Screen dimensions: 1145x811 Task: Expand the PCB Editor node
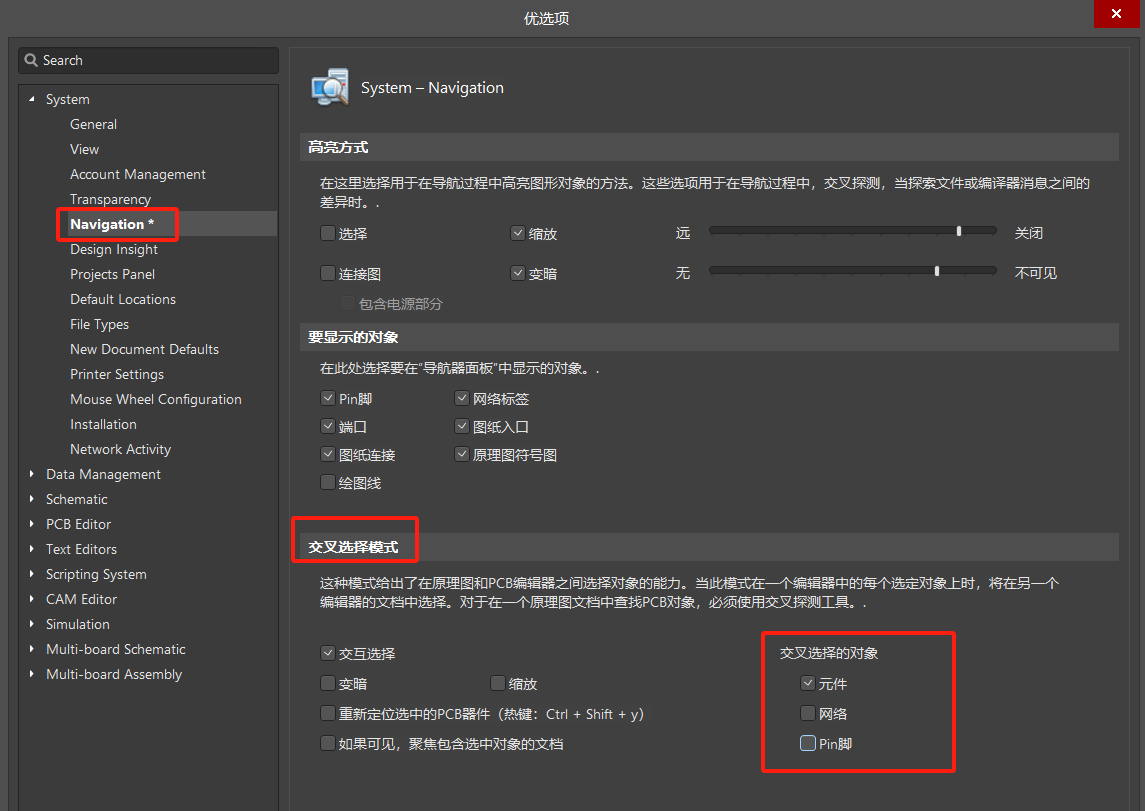coord(31,523)
